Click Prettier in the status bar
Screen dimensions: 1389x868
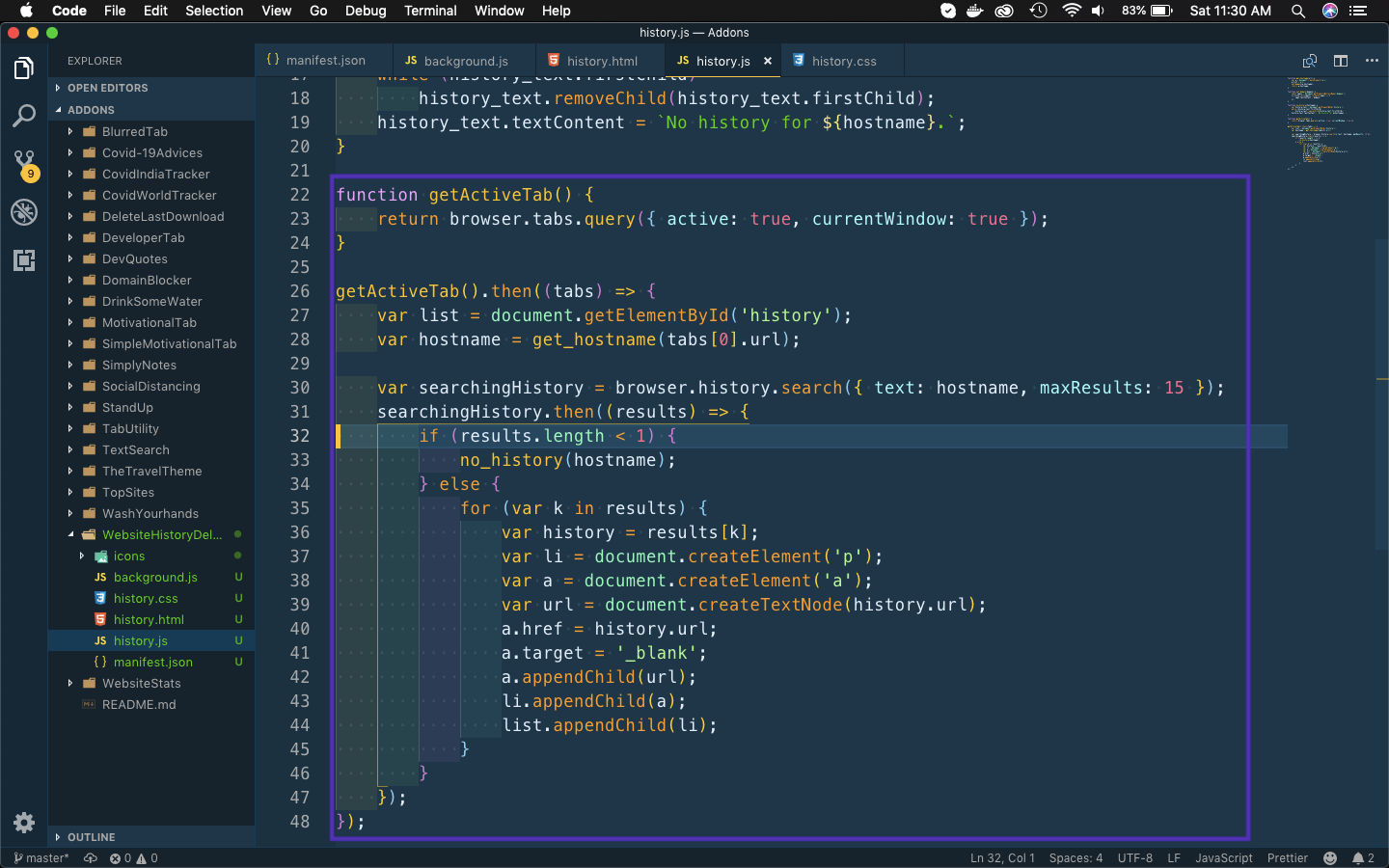pyautogui.click(x=1288, y=858)
